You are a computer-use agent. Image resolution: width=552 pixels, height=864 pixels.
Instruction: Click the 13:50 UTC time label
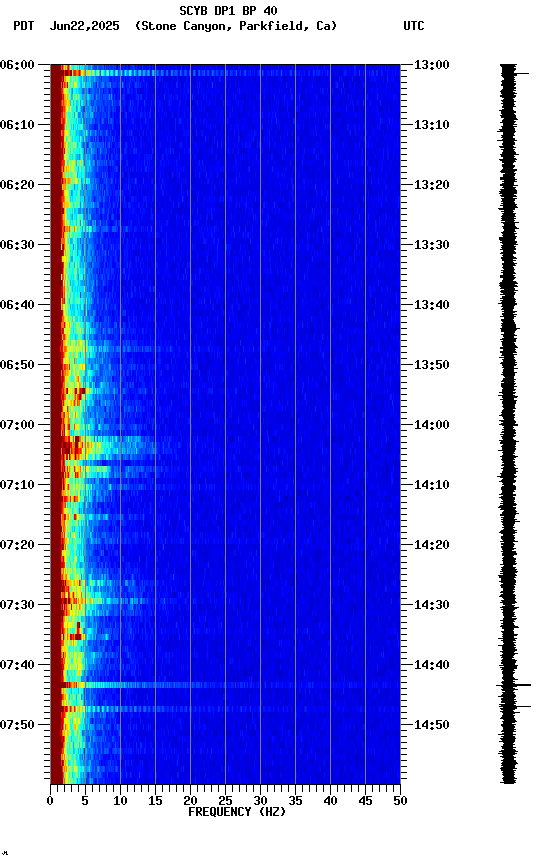(x=431, y=365)
